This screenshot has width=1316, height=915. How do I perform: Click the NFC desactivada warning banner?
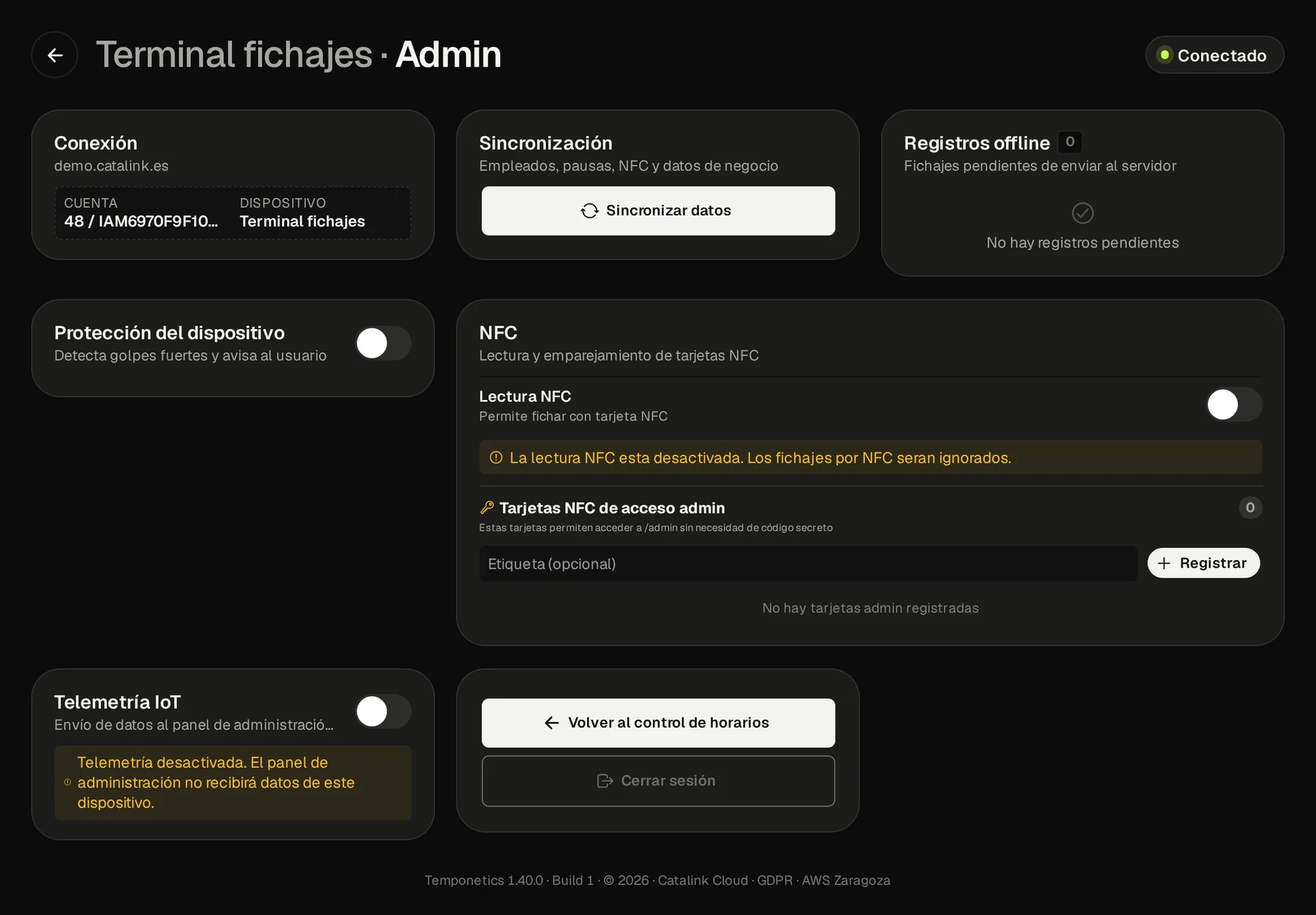coord(870,458)
